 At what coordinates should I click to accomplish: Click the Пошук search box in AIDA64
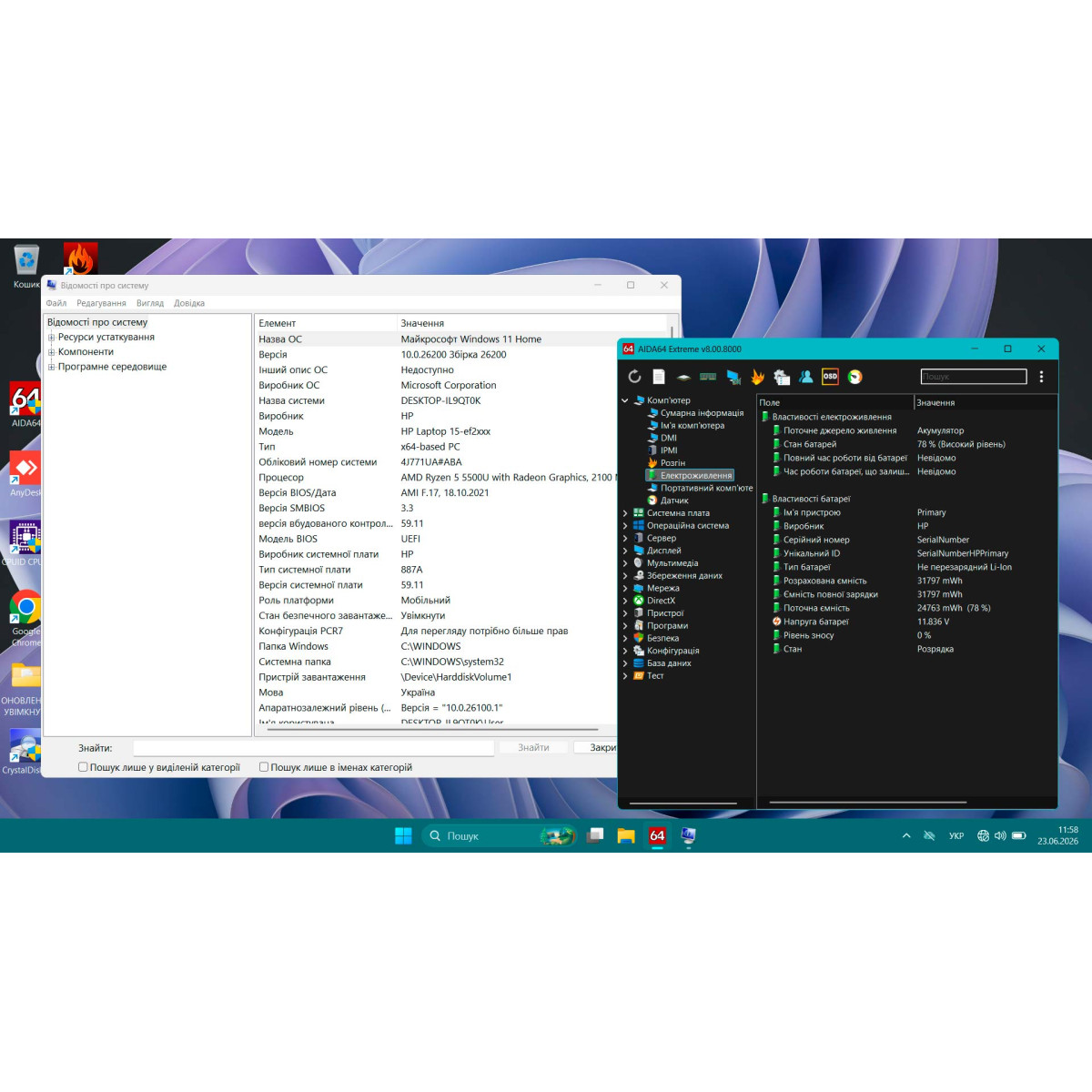974,377
